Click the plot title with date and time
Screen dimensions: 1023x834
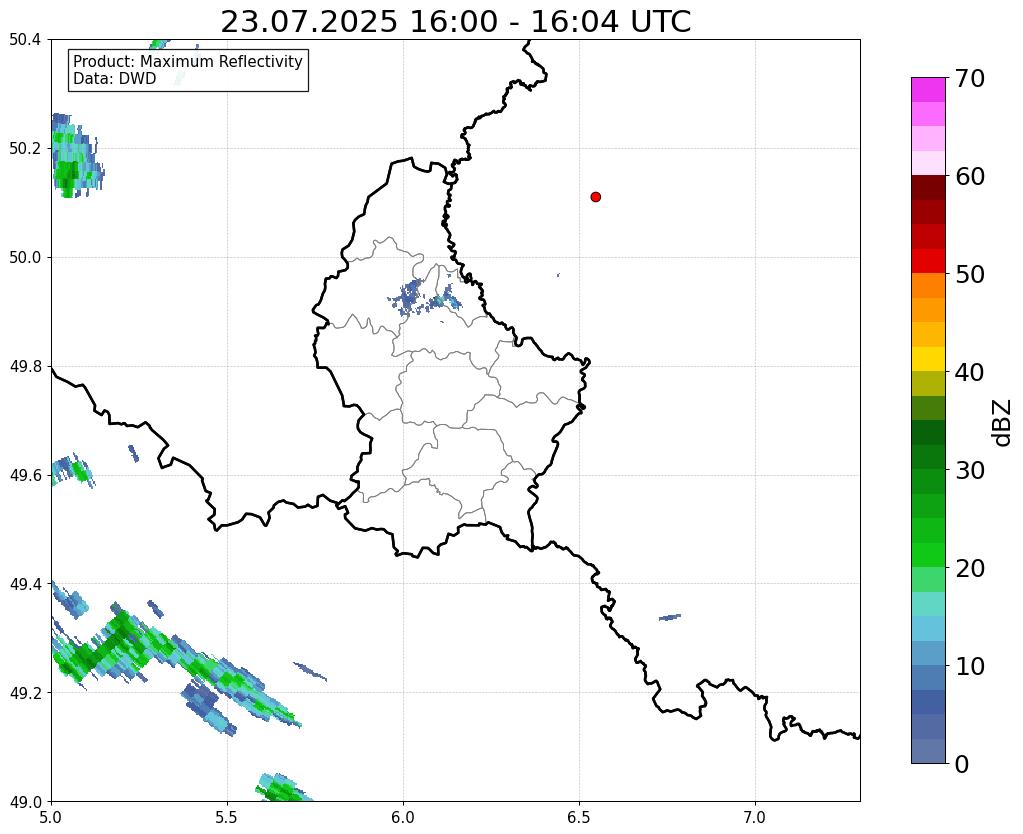click(455, 22)
